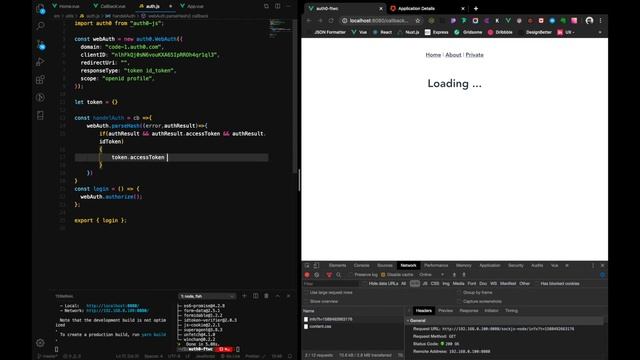Open the UX bookmarks folder
This screenshot has width=640, height=360.
(x=566, y=32)
